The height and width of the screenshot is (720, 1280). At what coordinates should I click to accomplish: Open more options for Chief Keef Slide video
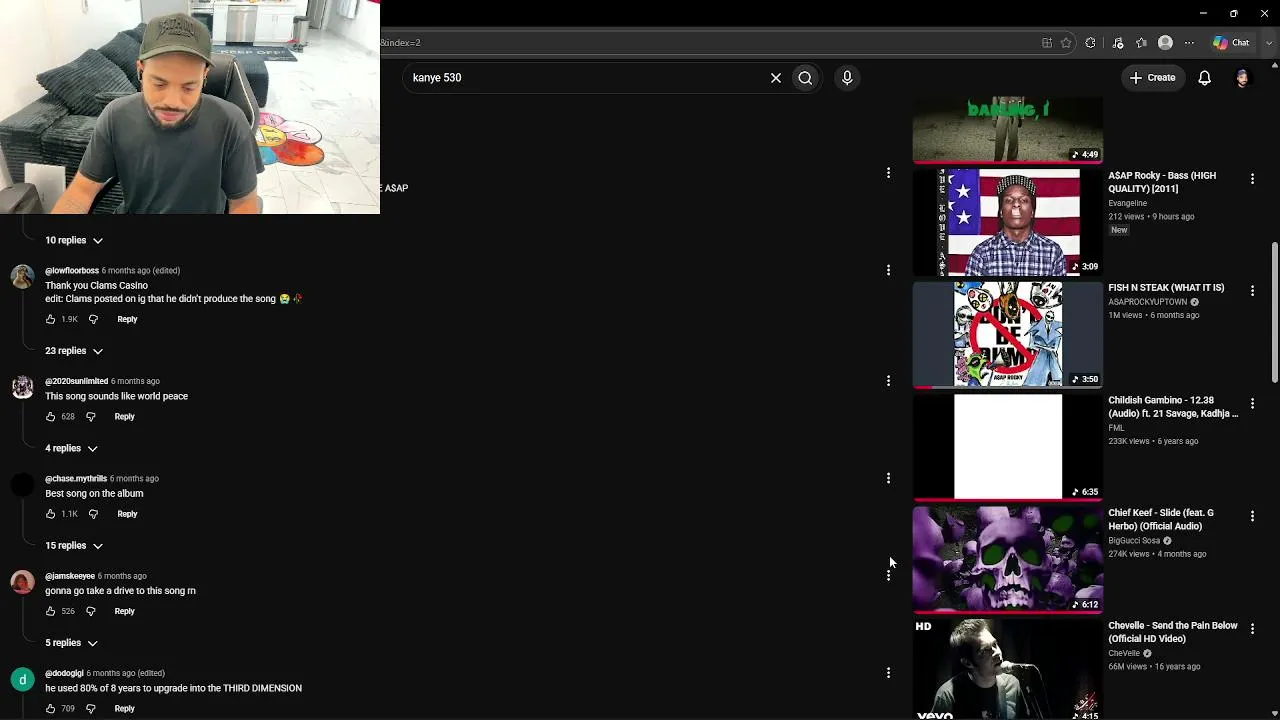tap(1252, 516)
